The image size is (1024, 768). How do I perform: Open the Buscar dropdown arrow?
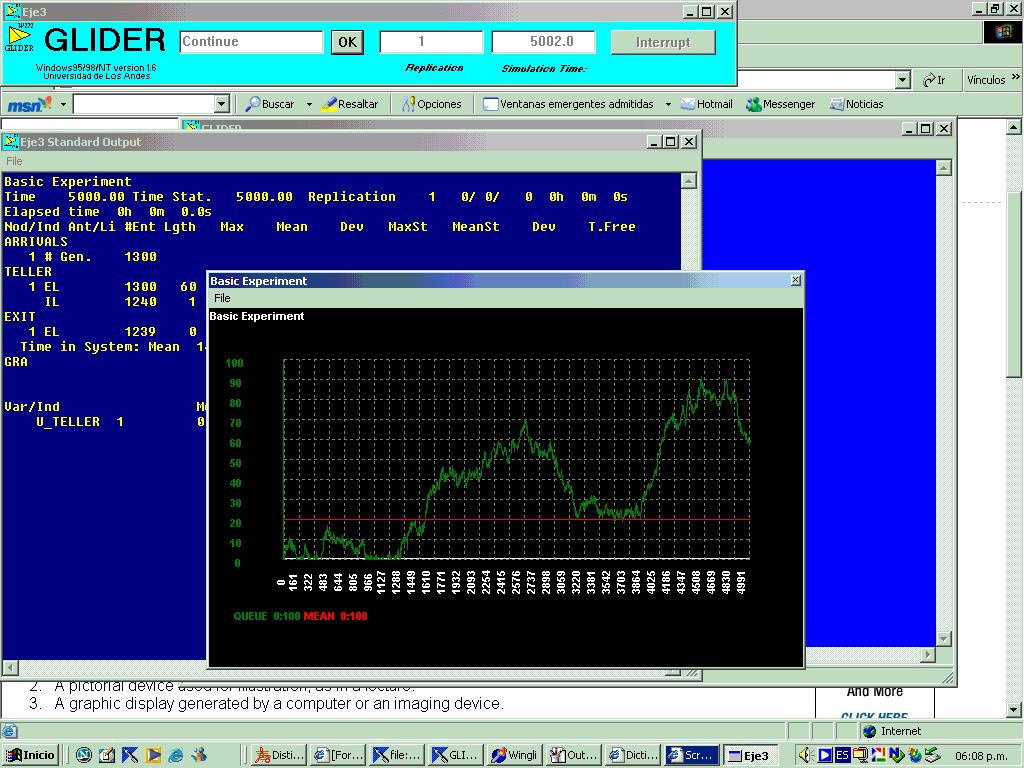pyautogui.click(x=309, y=104)
